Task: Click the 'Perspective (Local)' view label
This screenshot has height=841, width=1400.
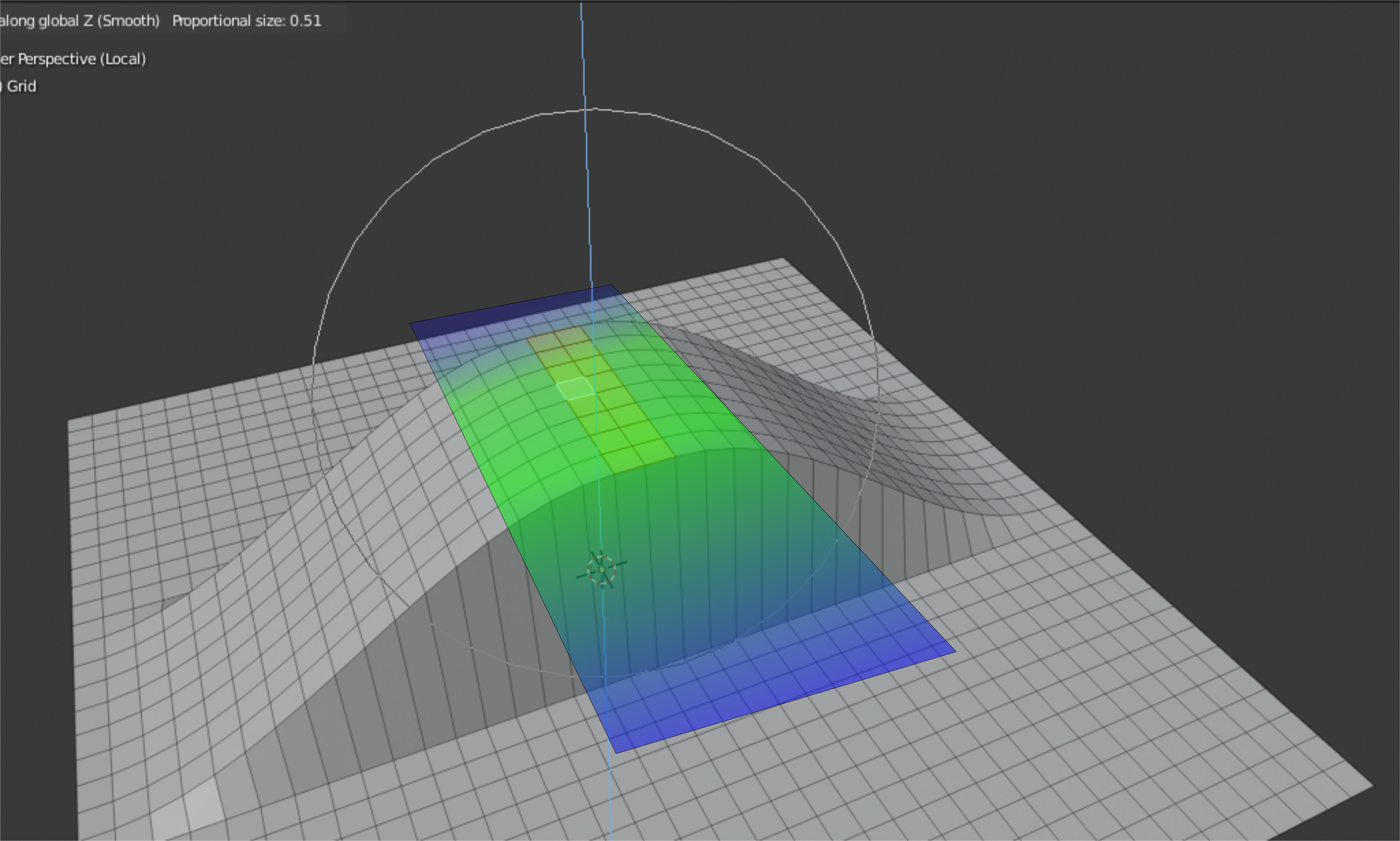Action: pyautogui.click(x=82, y=59)
